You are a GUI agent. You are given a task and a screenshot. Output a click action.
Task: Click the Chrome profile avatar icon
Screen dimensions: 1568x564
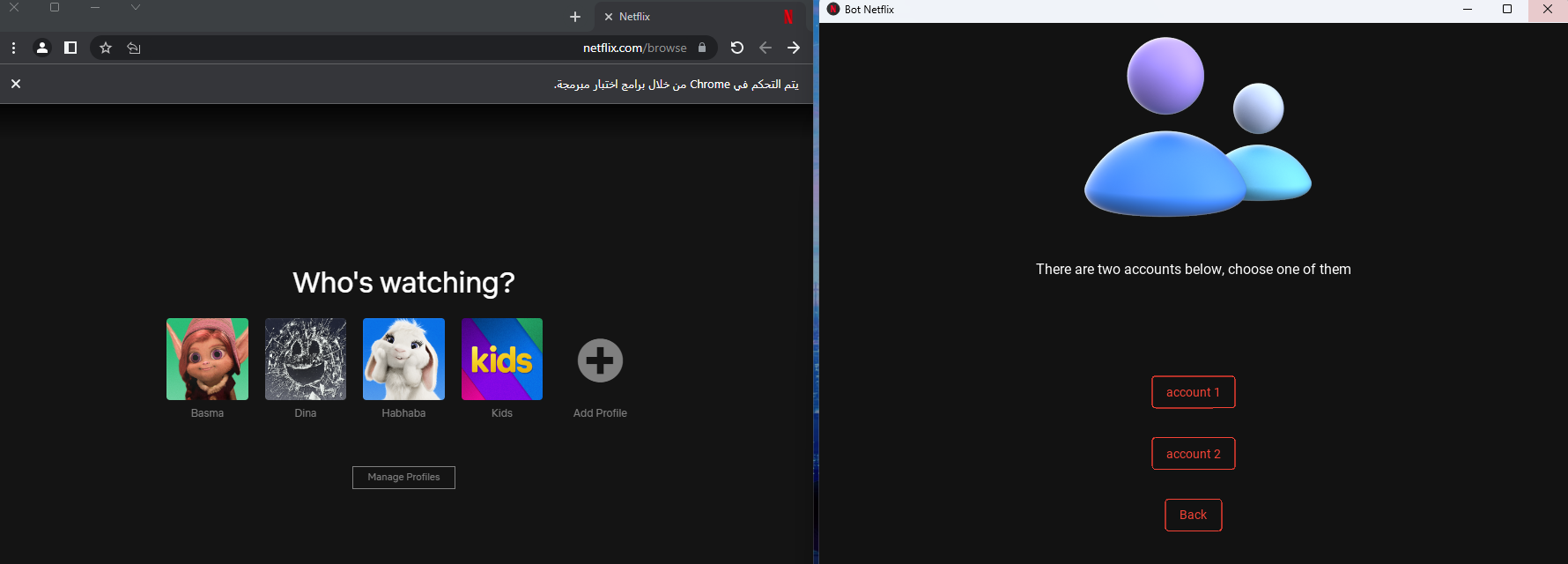[x=41, y=48]
